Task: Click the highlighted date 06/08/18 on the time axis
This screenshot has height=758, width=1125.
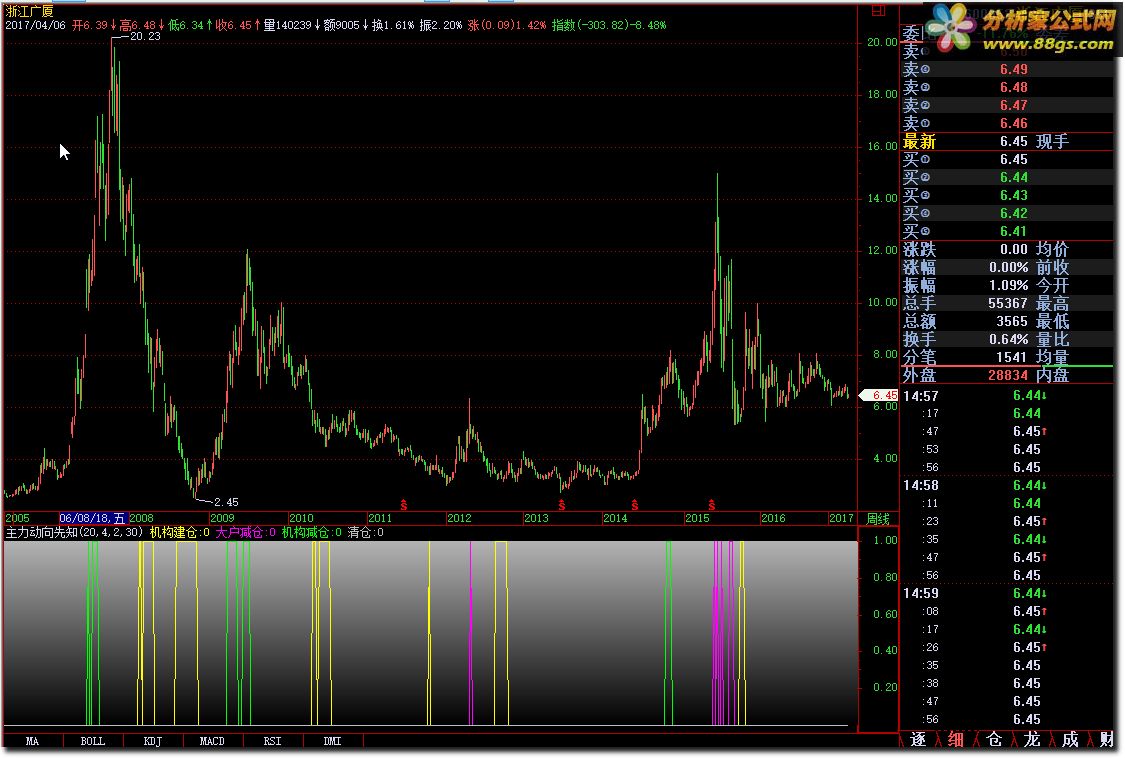Action: tap(93, 518)
